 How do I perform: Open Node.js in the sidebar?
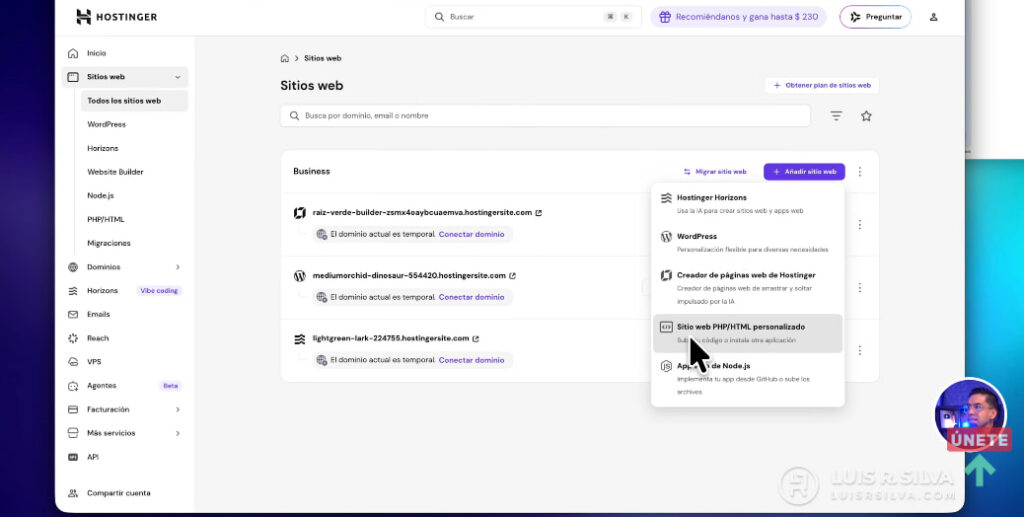pos(101,195)
